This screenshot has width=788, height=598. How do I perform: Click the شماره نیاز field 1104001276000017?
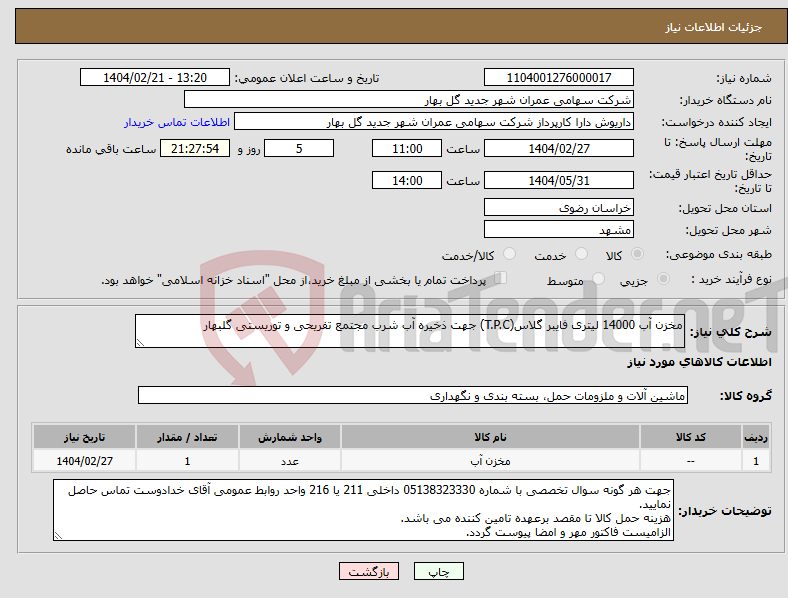pyautogui.click(x=558, y=78)
